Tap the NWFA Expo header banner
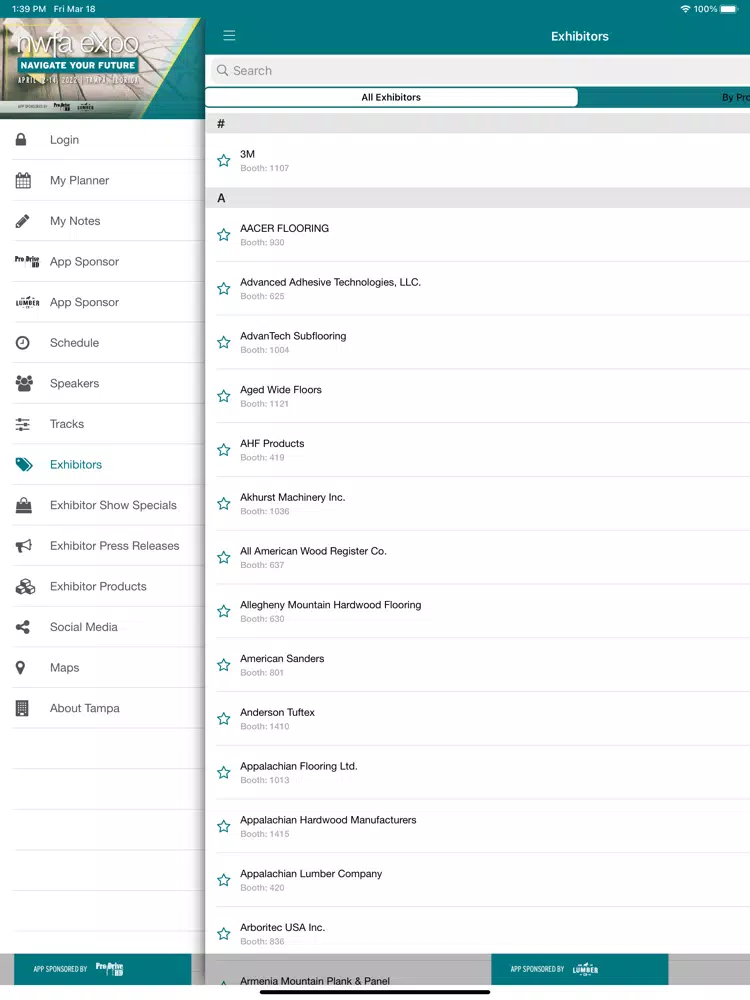The image size is (750, 1000). pyautogui.click(x=101, y=68)
